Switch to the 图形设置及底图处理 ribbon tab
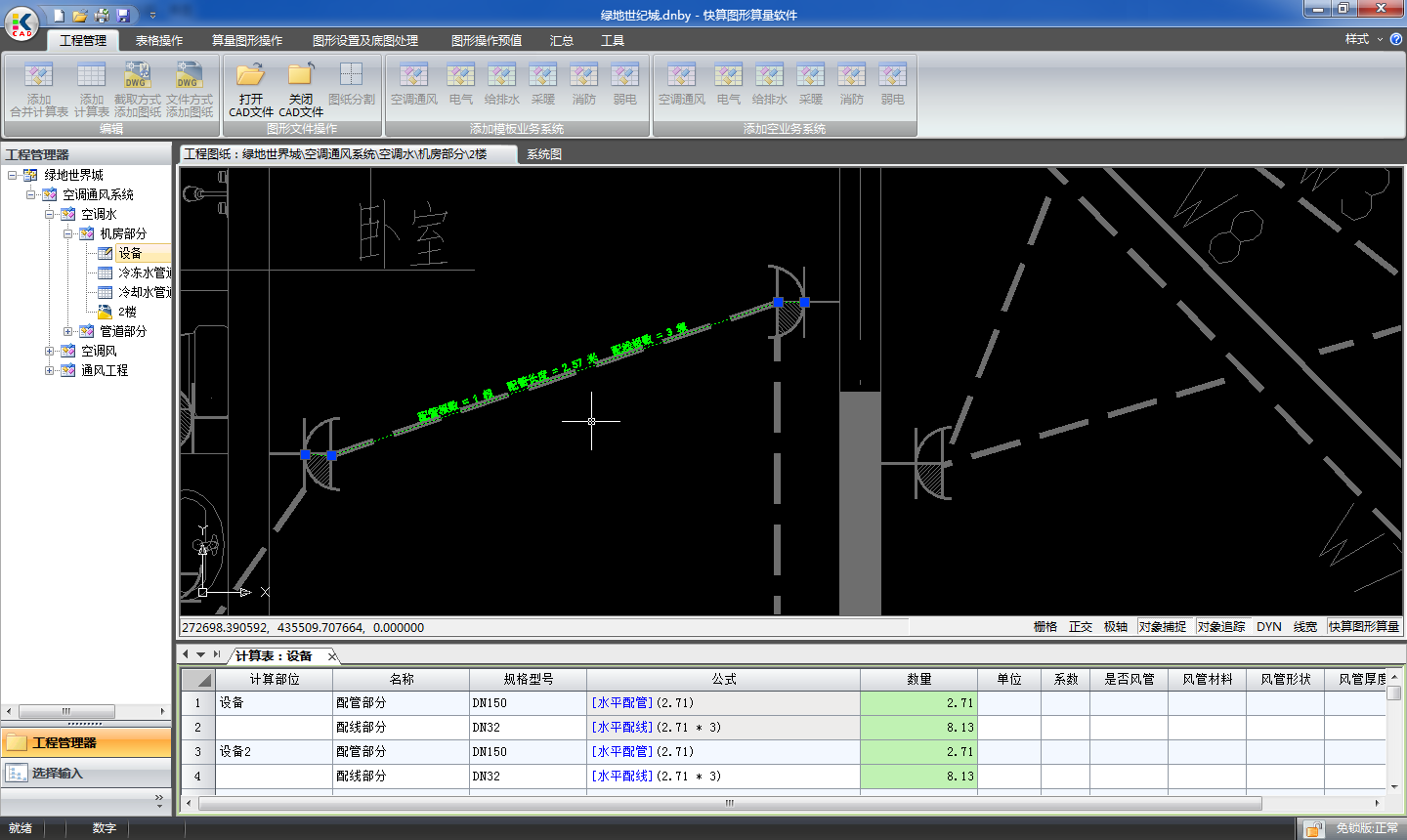This screenshot has height=840, width=1407. pos(365,41)
